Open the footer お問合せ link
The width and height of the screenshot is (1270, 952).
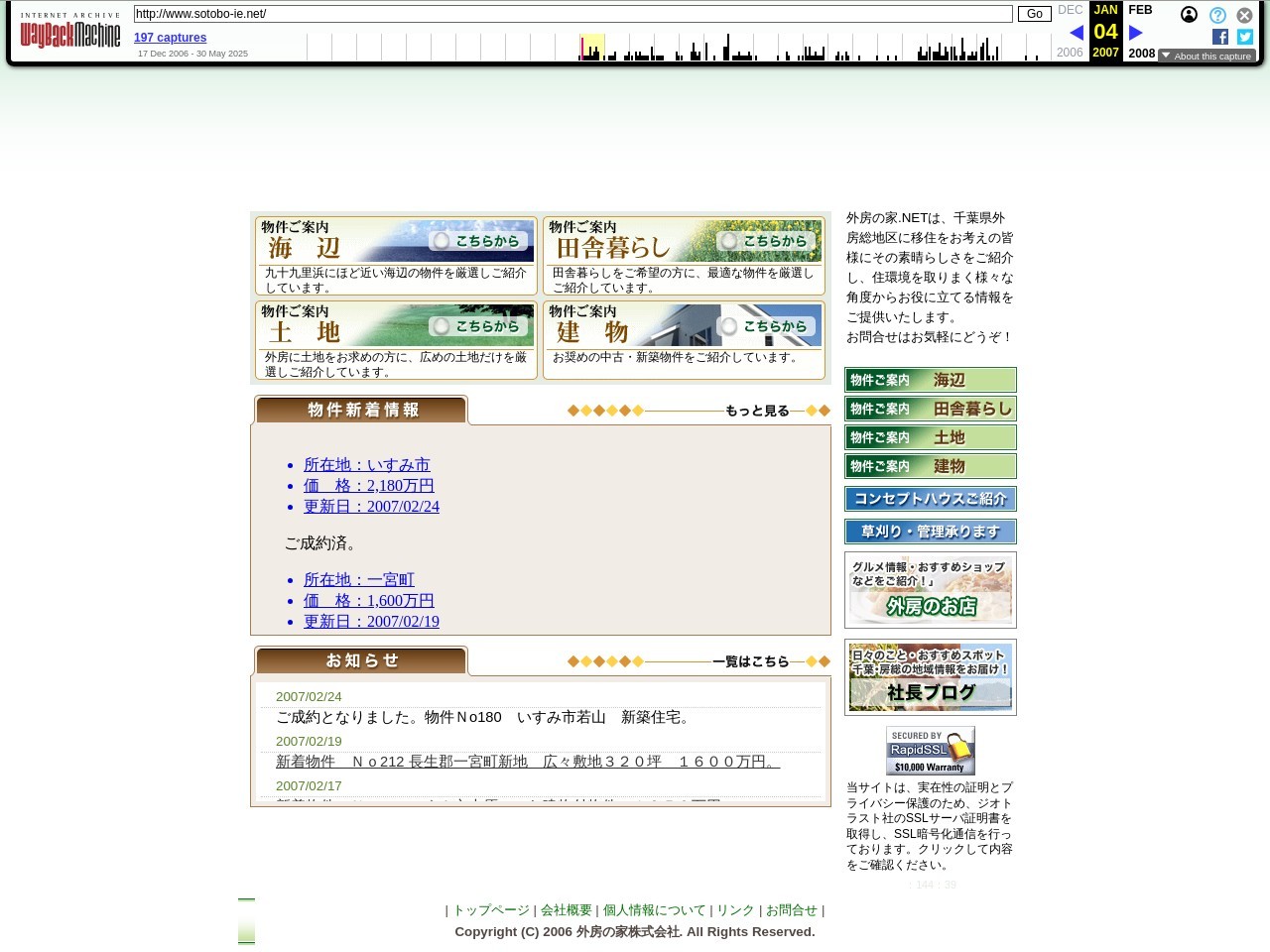(792, 910)
